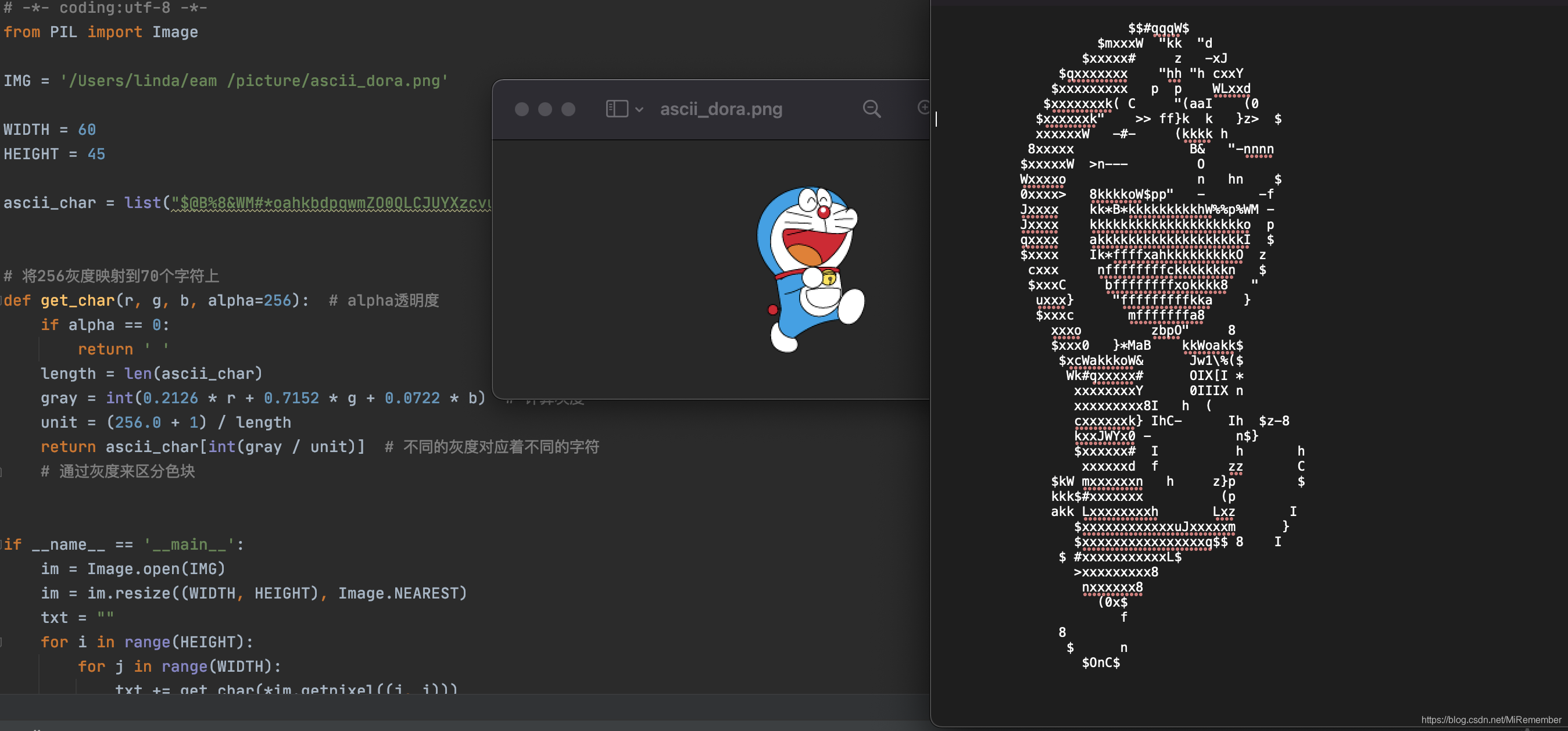Click the ascii_dora.png window title

(721, 109)
